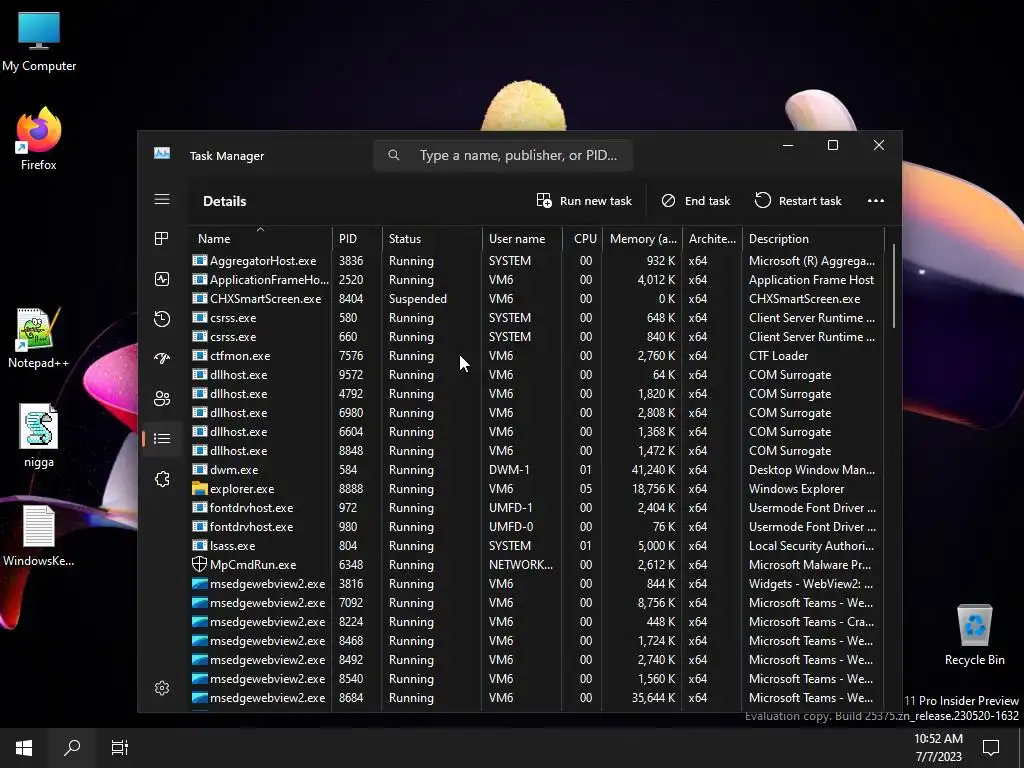Open the Startup apps page icon

[x=162, y=358]
